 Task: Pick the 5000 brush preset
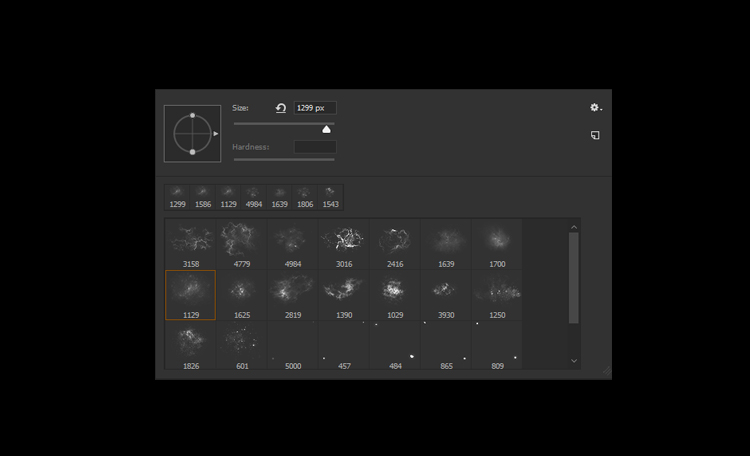pyautogui.click(x=293, y=346)
